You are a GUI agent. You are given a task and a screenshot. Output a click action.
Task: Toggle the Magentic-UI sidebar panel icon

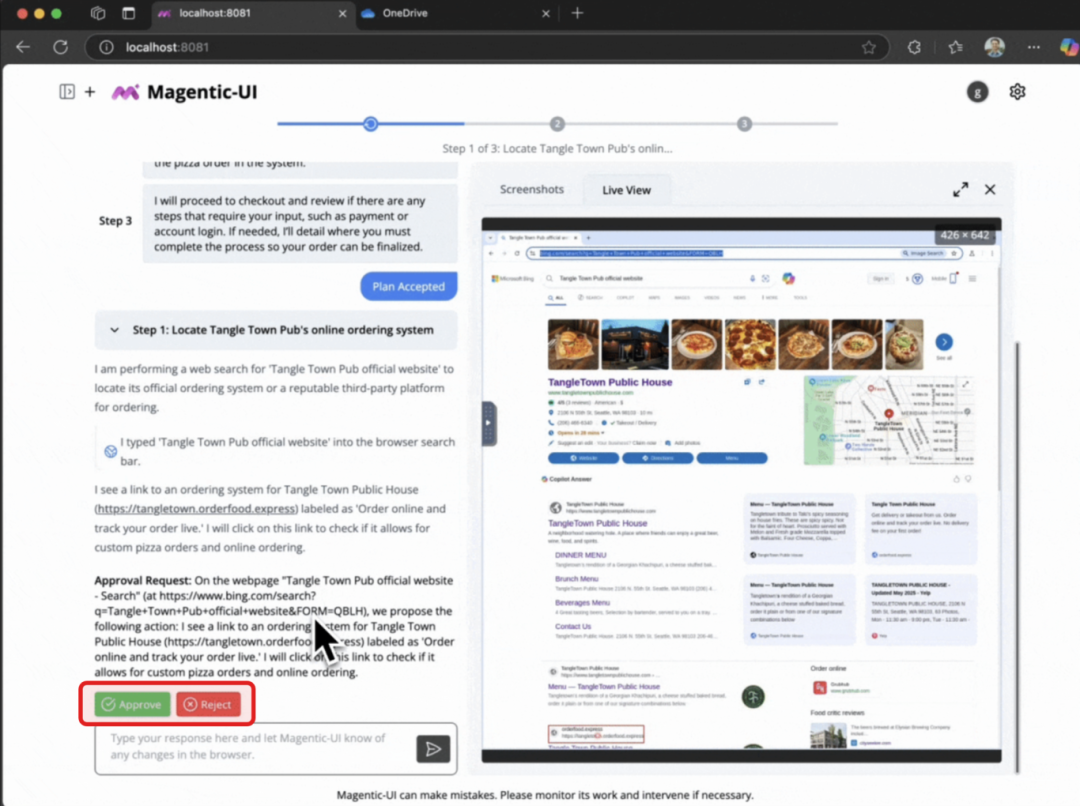coord(67,92)
